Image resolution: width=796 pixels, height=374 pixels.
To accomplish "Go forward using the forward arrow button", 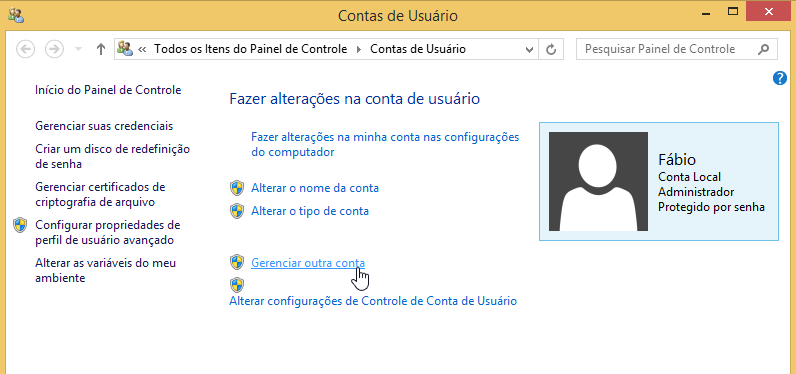I will click(x=54, y=49).
